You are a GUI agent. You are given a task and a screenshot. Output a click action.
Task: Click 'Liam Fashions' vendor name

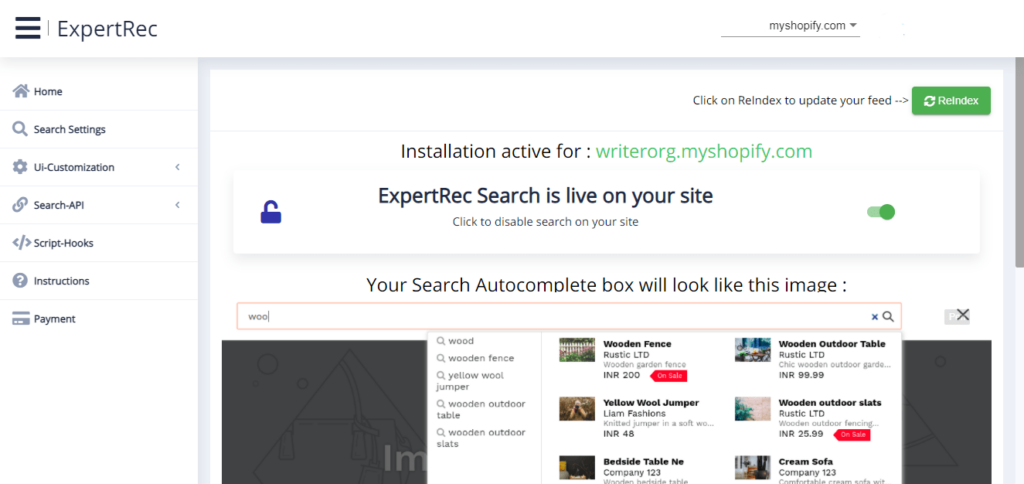[635, 413]
